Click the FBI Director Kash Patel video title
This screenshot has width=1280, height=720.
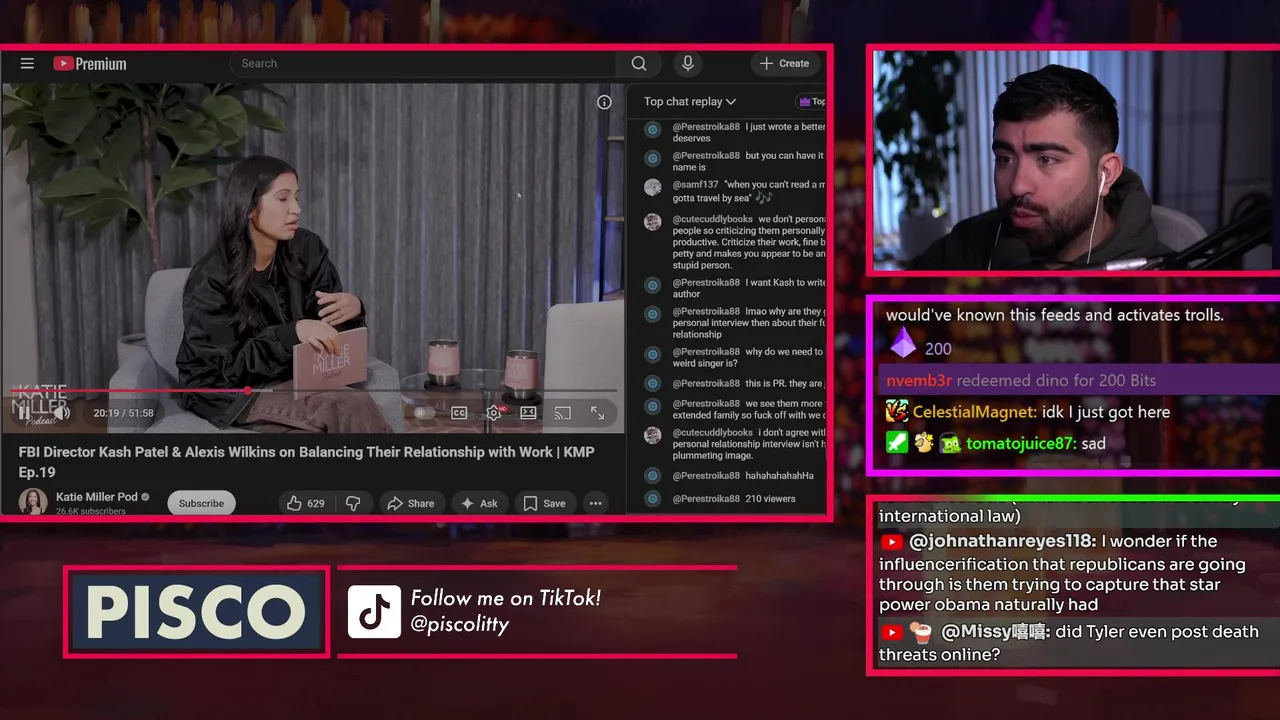click(306, 461)
